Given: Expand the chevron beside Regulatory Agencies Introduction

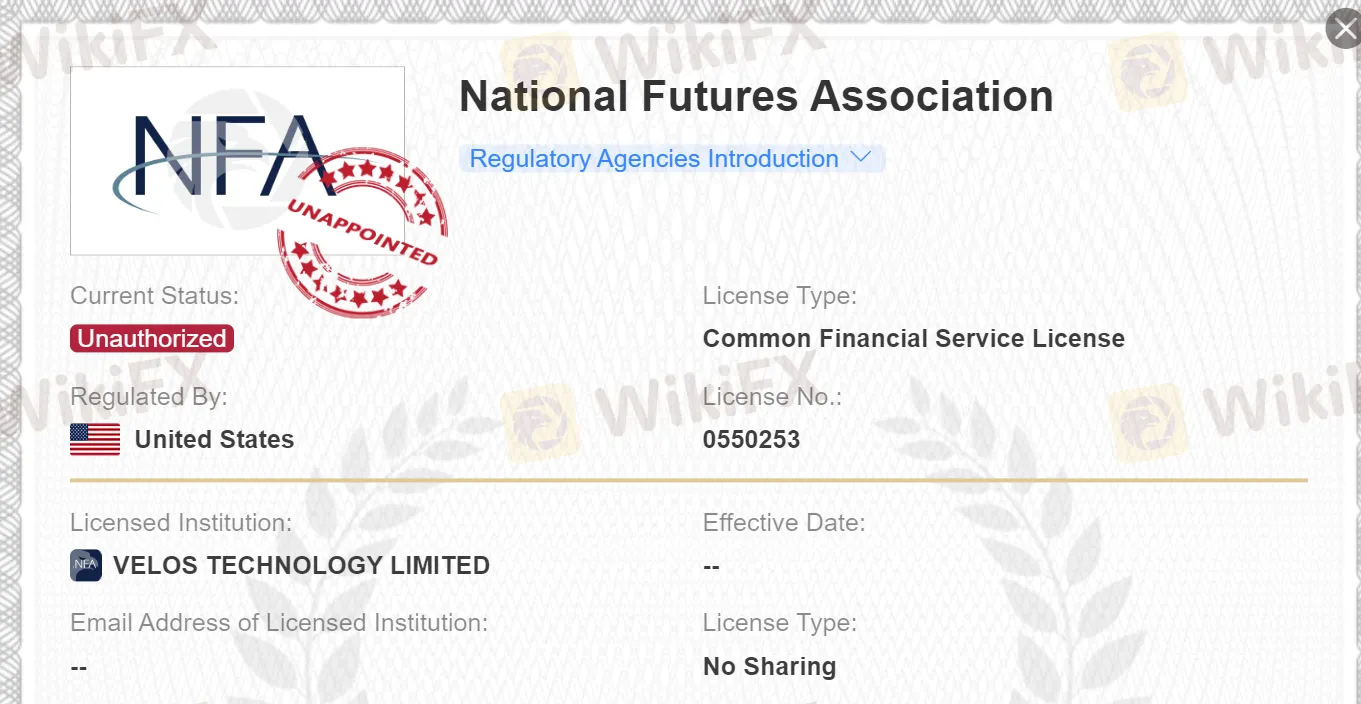Looking at the screenshot, I should coord(861,158).
